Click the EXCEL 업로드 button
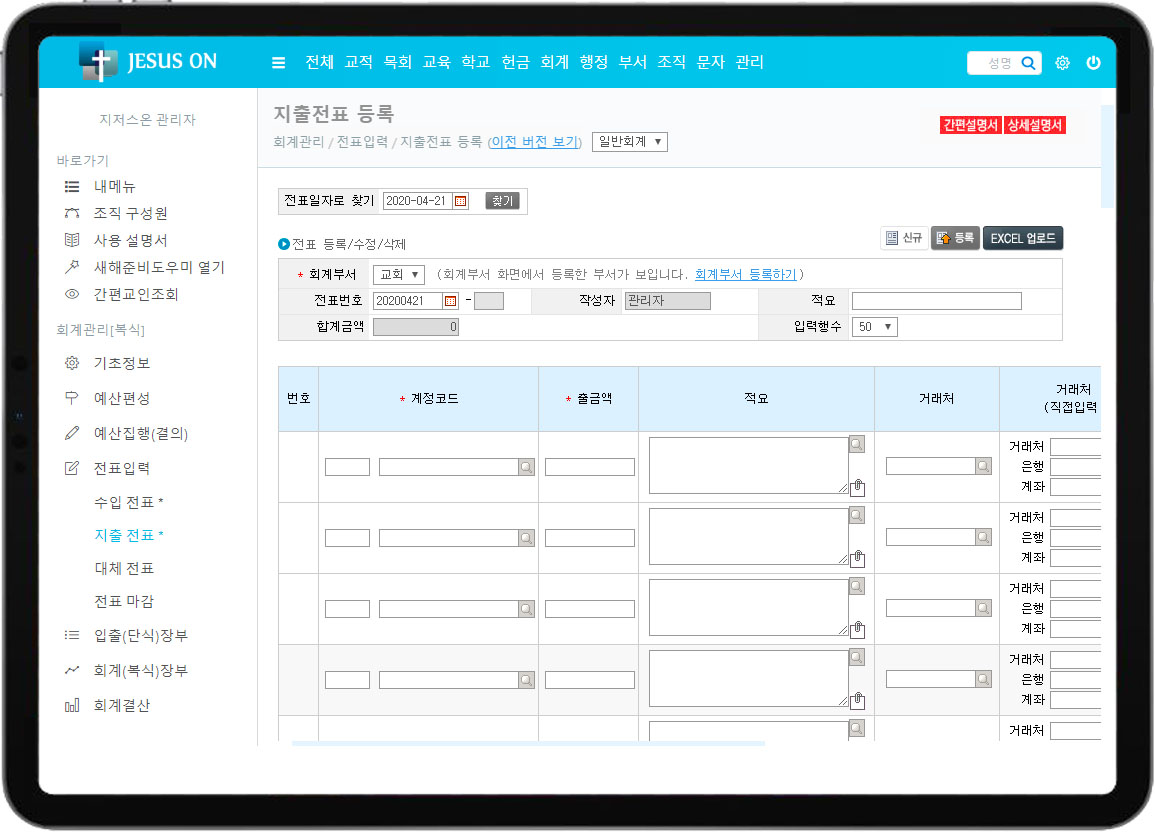Viewport: 1155px width, 832px height. tap(1022, 238)
